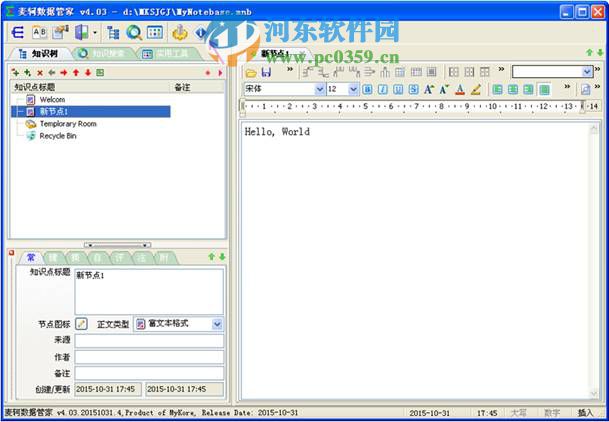Click the main menu icon in the toolbar
Viewport: 609px width, 422px height.
click(17, 33)
